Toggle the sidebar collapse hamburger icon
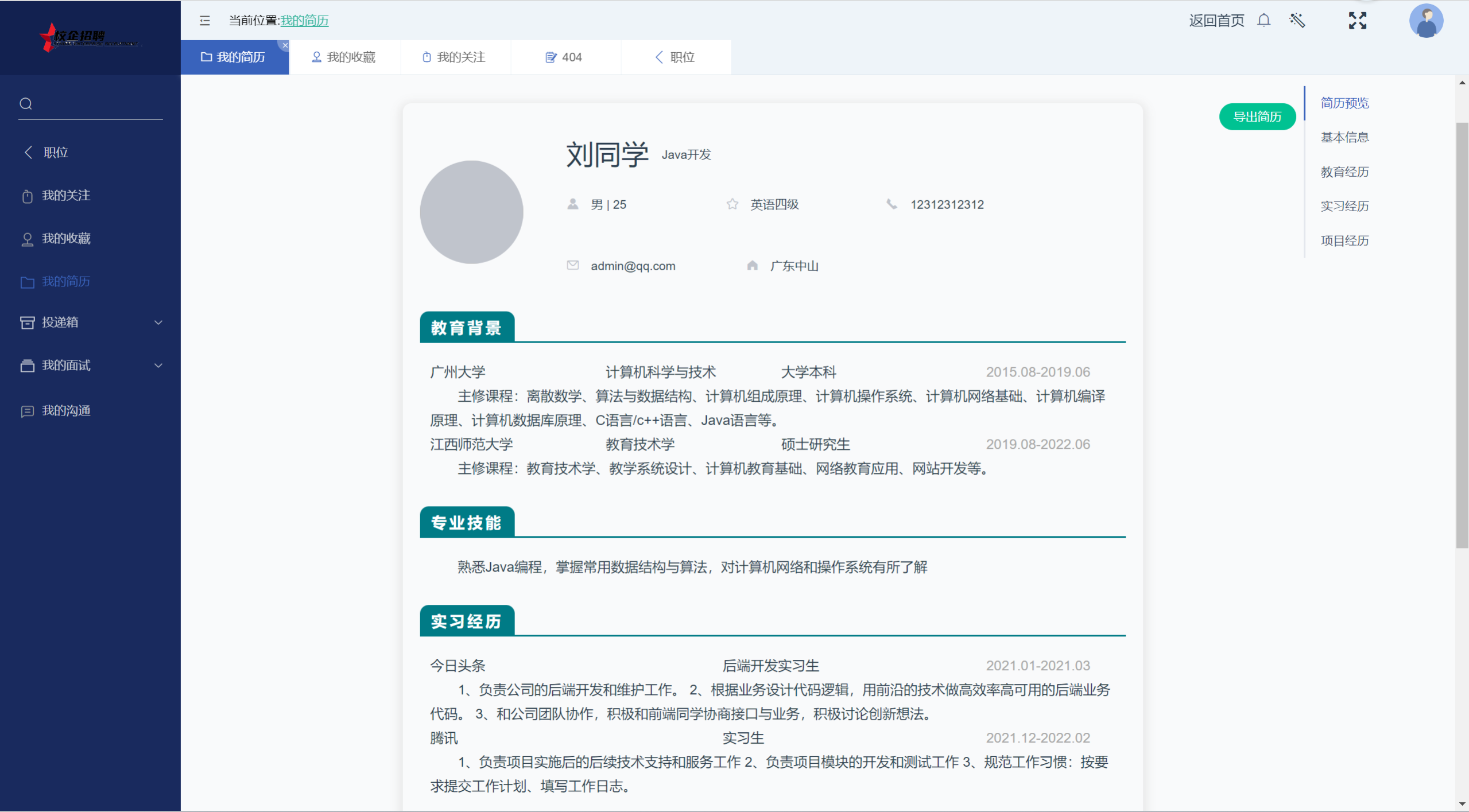 coord(204,21)
